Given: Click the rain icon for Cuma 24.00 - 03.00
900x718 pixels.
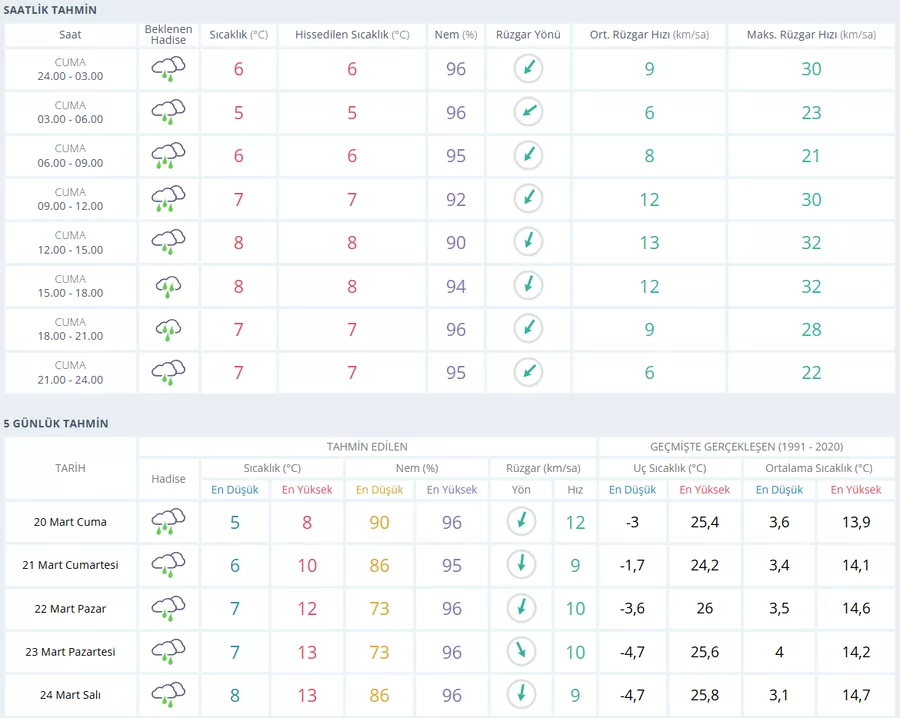Looking at the screenshot, I should coord(168,69).
